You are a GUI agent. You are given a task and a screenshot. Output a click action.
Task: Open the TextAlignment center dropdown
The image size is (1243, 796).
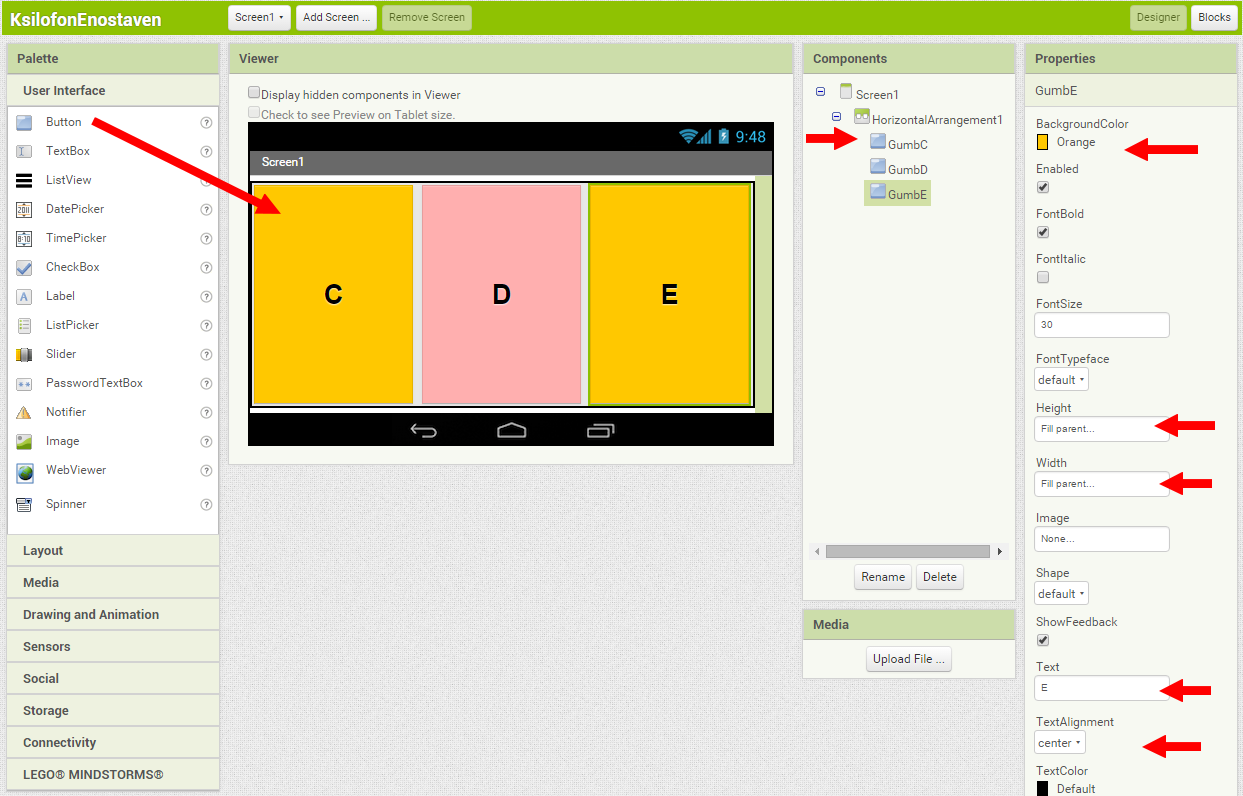click(1060, 743)
